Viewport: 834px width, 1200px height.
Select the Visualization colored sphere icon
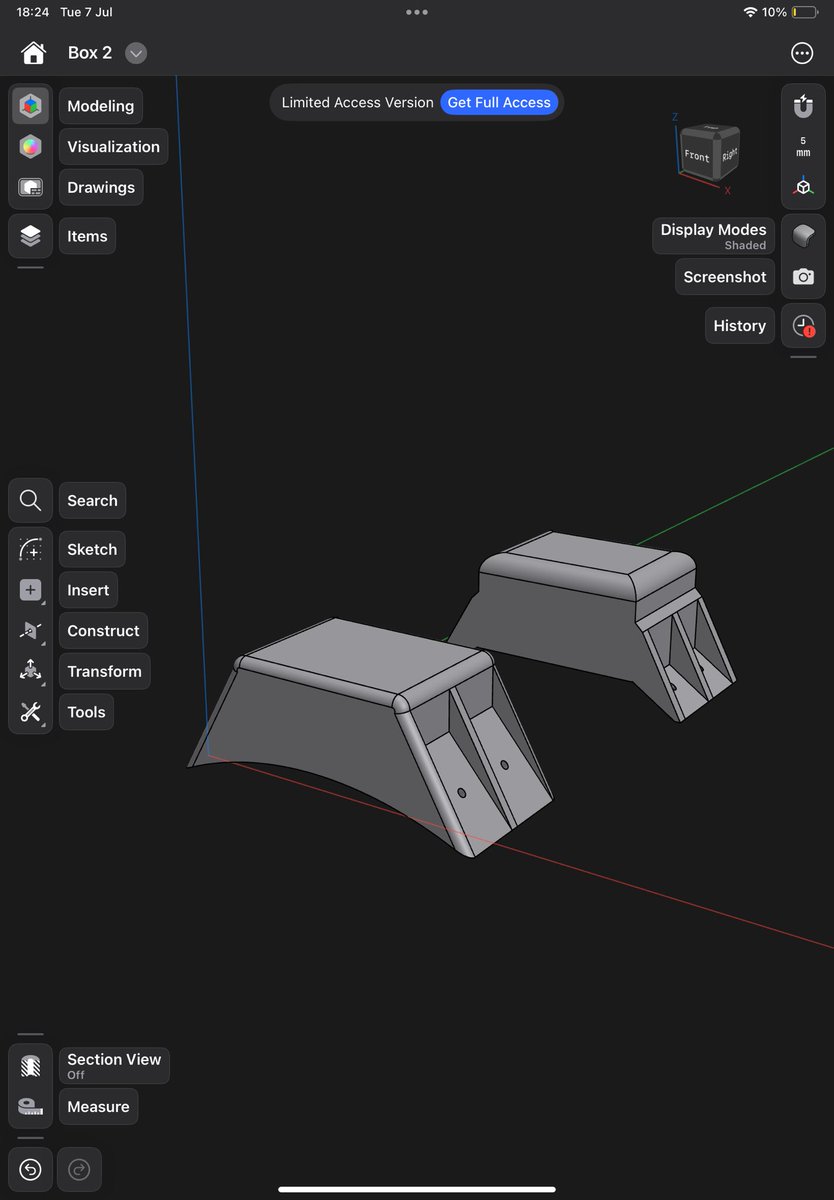tap(30, 147)
